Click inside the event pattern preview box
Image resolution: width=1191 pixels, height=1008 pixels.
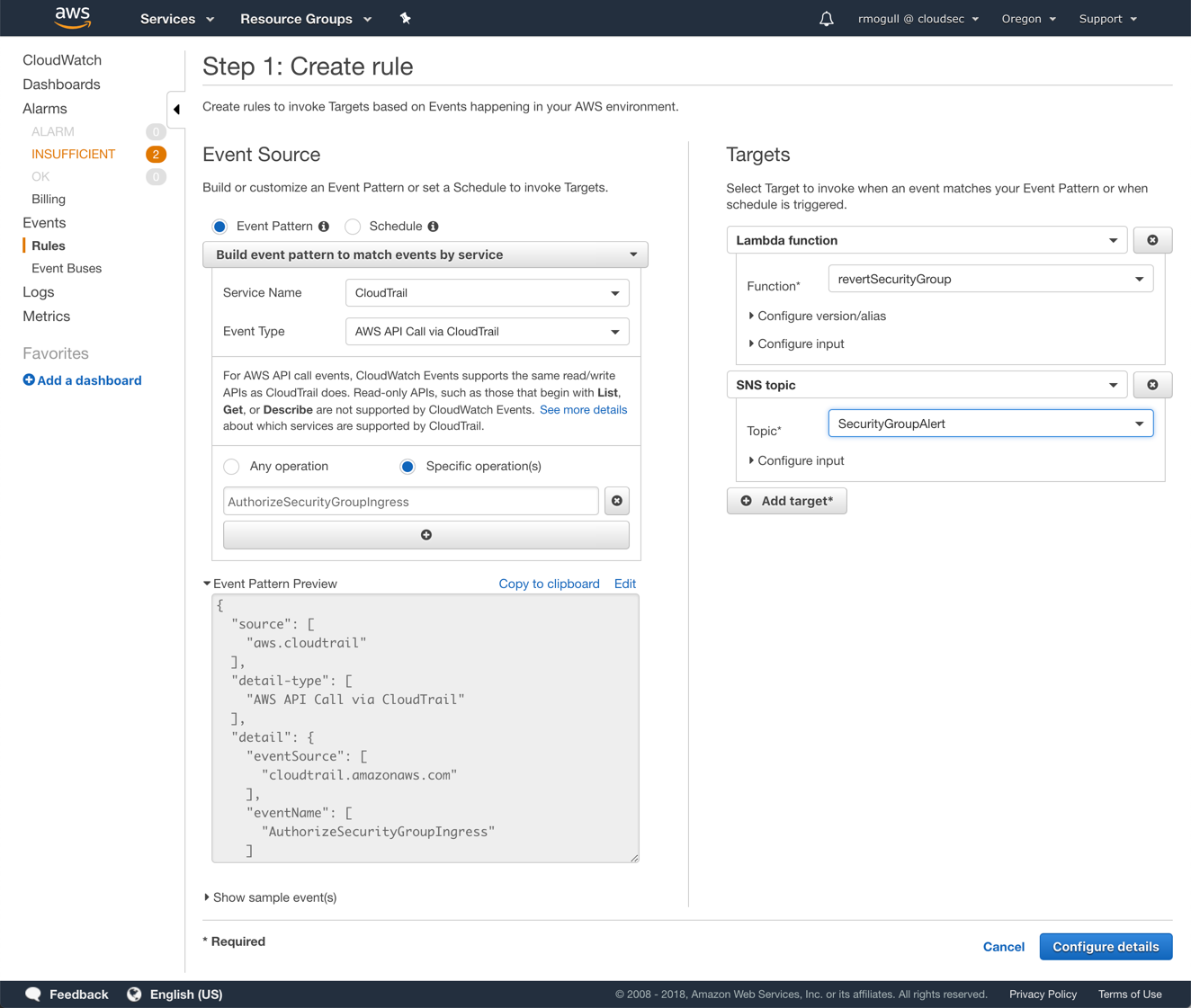click(425, 728)
